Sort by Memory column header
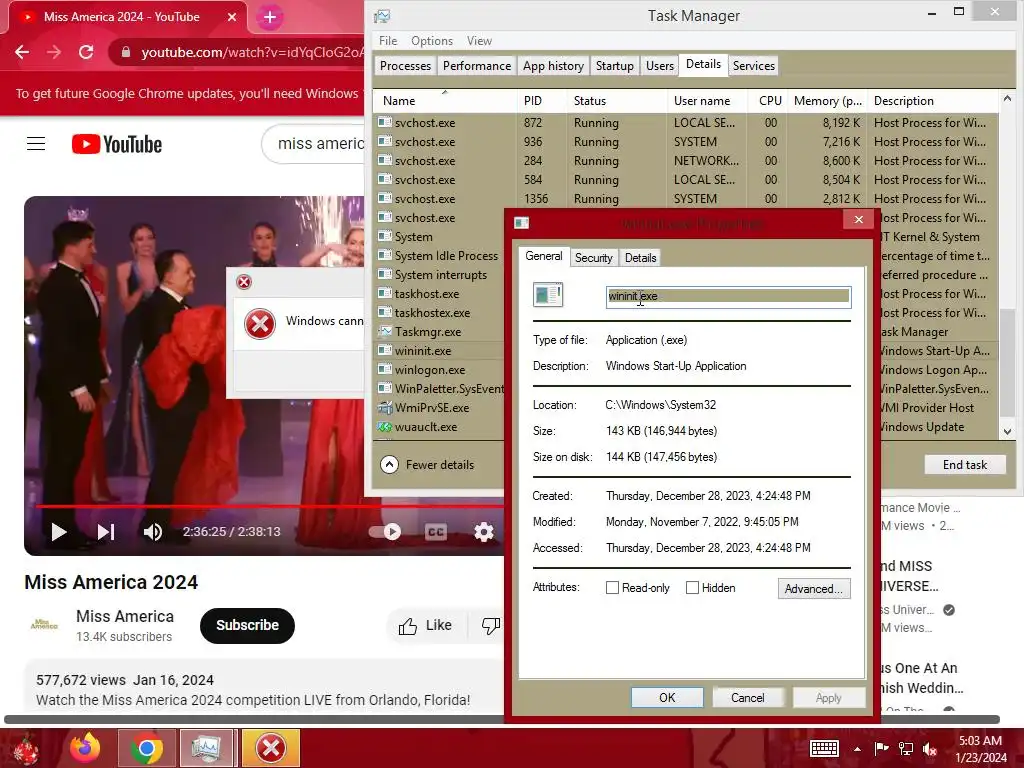 827,101
